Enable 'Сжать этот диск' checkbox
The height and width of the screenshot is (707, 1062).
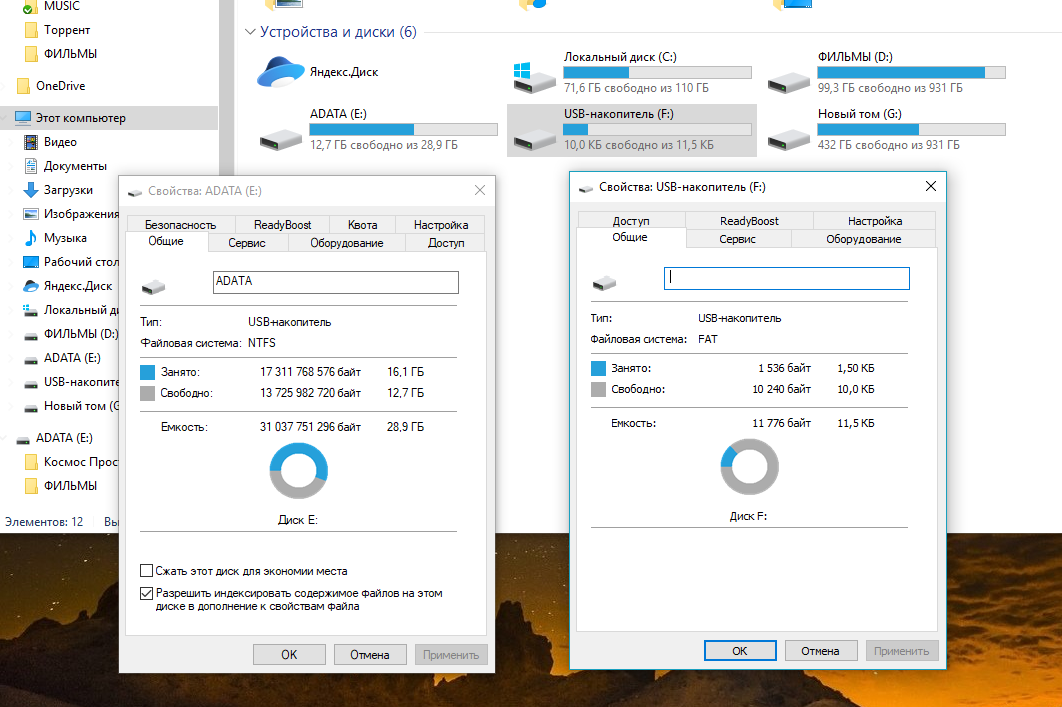[x=147, y=571]
